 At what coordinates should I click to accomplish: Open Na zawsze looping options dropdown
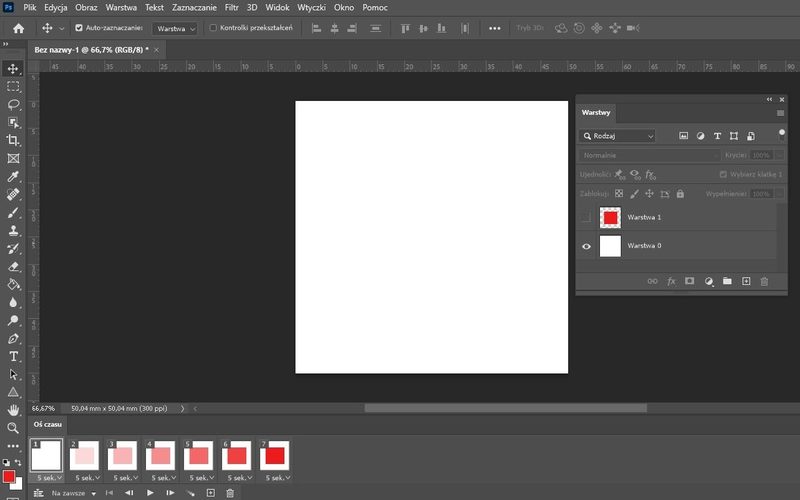click(x=73, y=493)
